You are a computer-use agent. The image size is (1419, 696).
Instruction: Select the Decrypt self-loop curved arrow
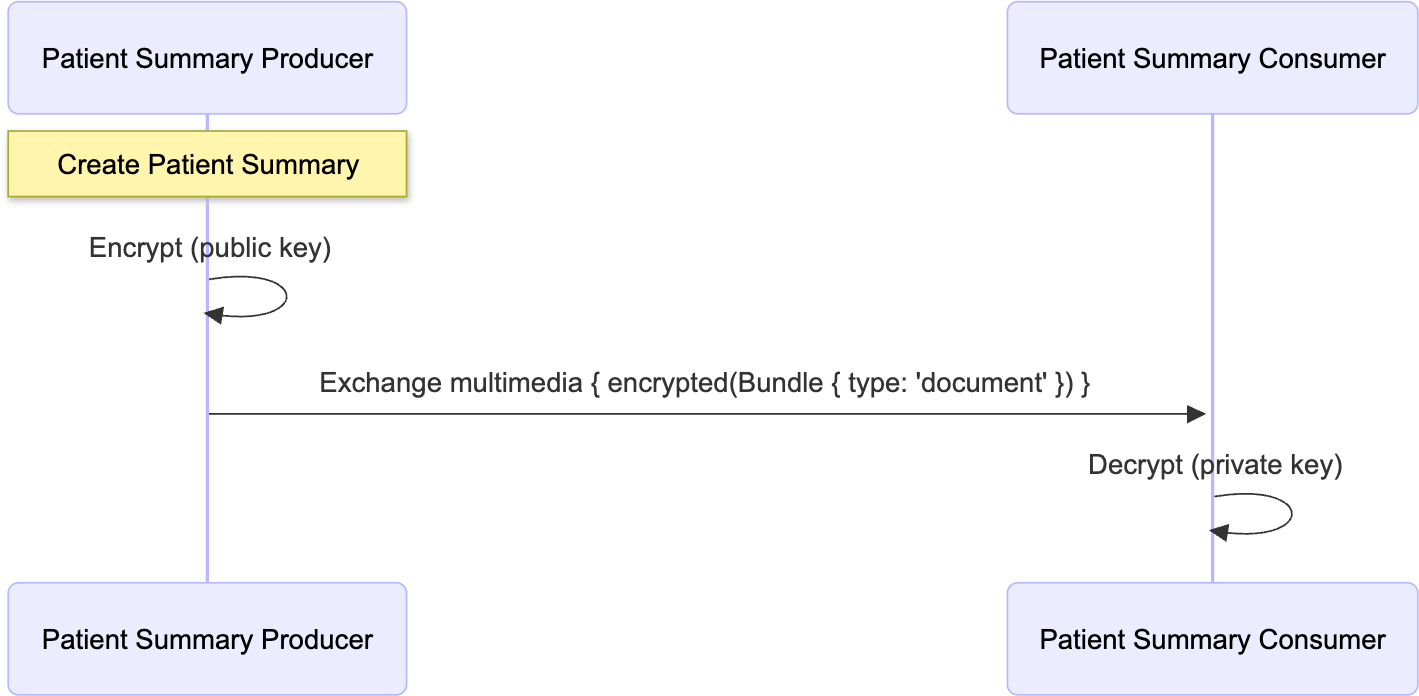1290,514
